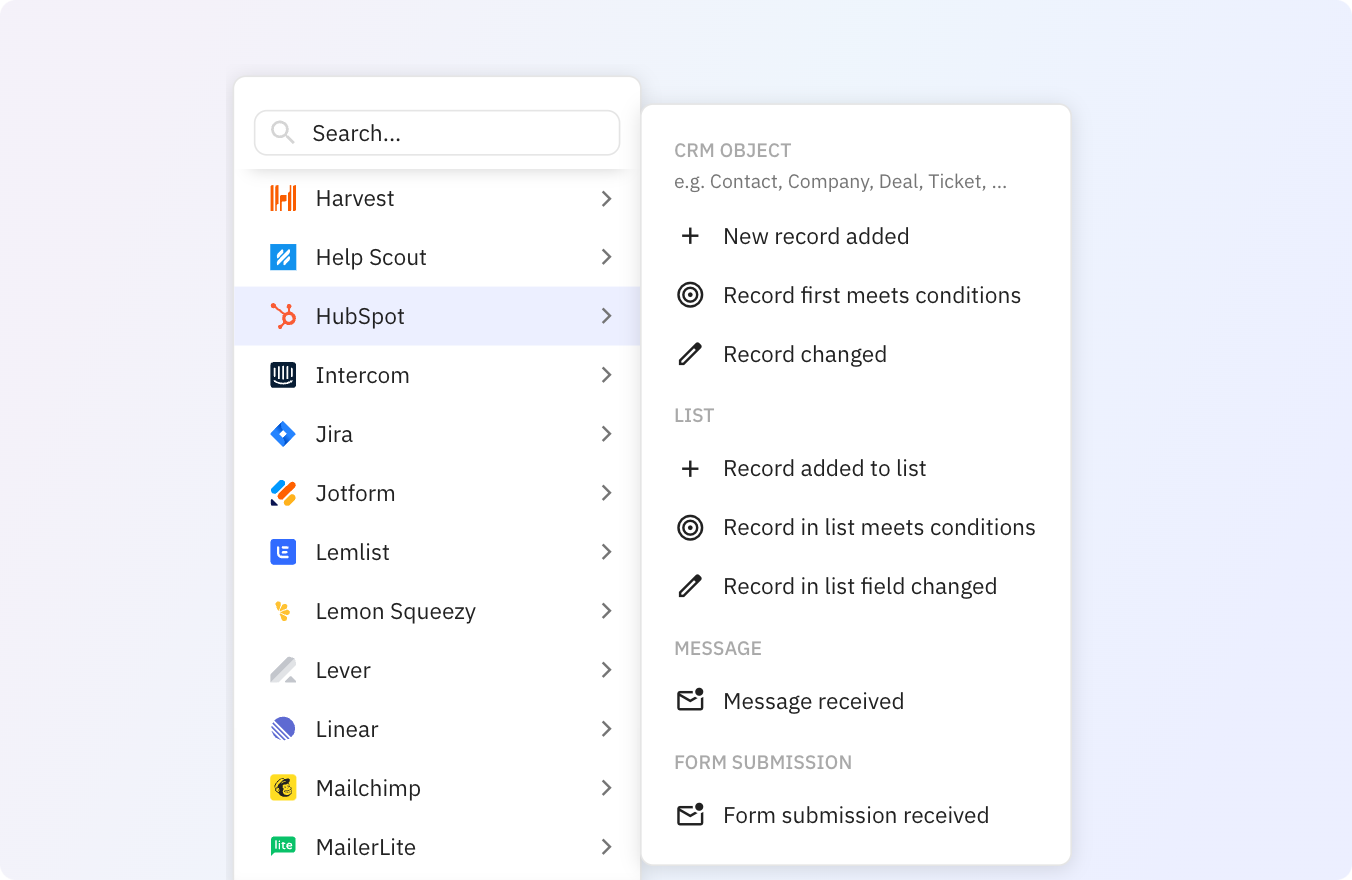Open the Lemon Squeezy integration entry

(x=437, y=611)
